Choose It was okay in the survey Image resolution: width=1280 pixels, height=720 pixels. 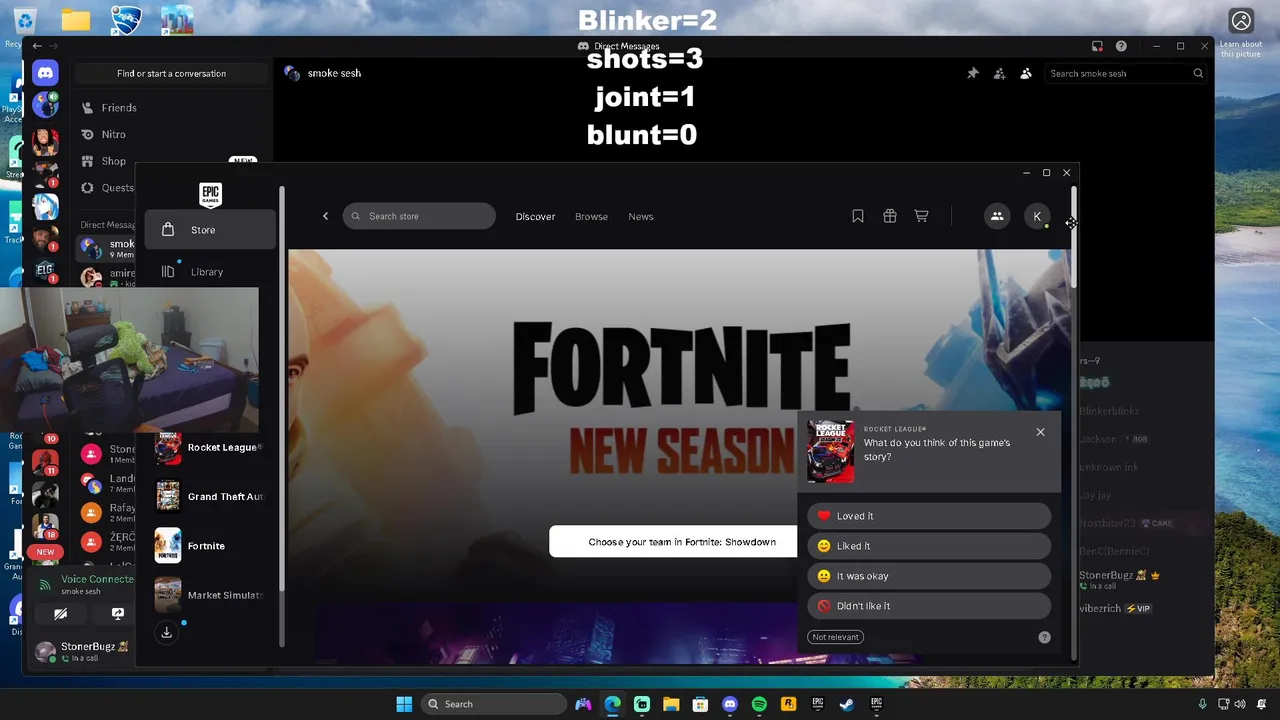(929, 576)
